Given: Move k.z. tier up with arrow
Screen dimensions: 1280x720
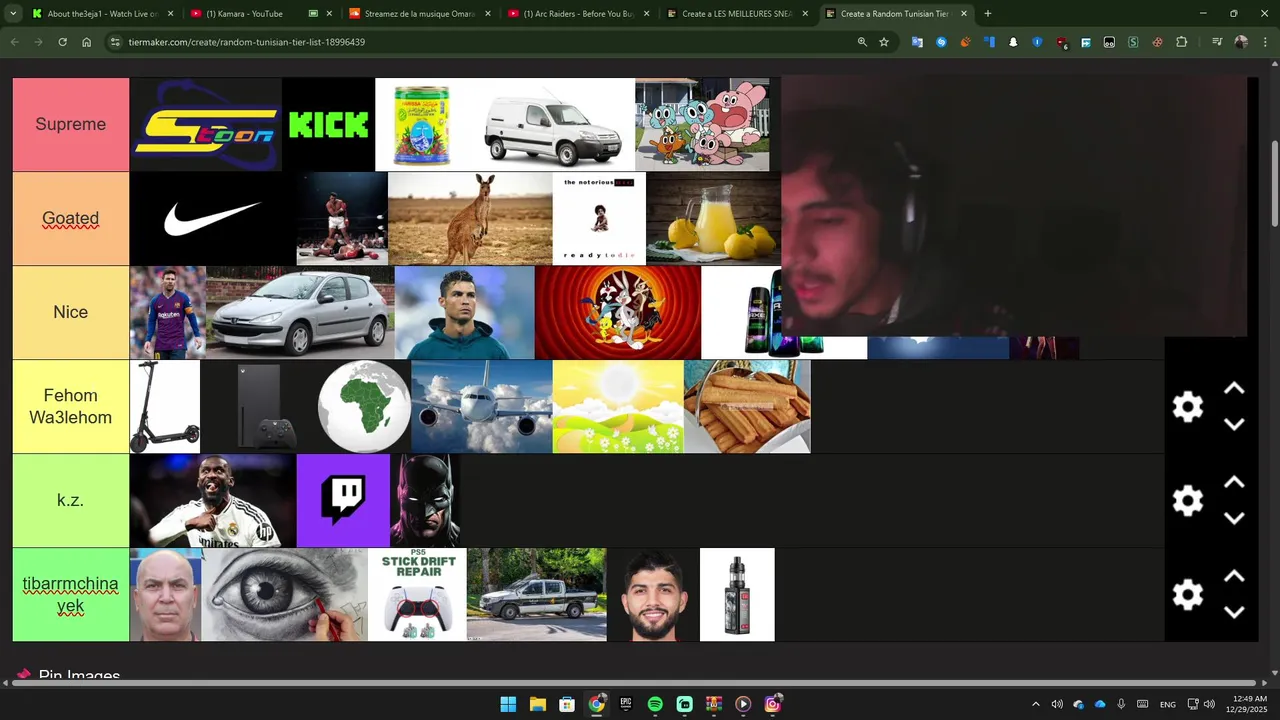Looking at the screenshot, I should (x=1234, y=483).
